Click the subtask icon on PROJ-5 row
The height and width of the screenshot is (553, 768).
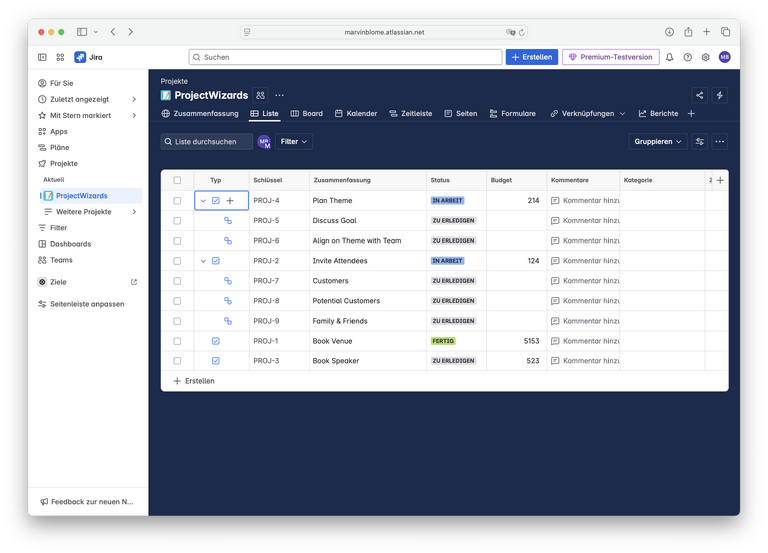[x=228, y=220]
